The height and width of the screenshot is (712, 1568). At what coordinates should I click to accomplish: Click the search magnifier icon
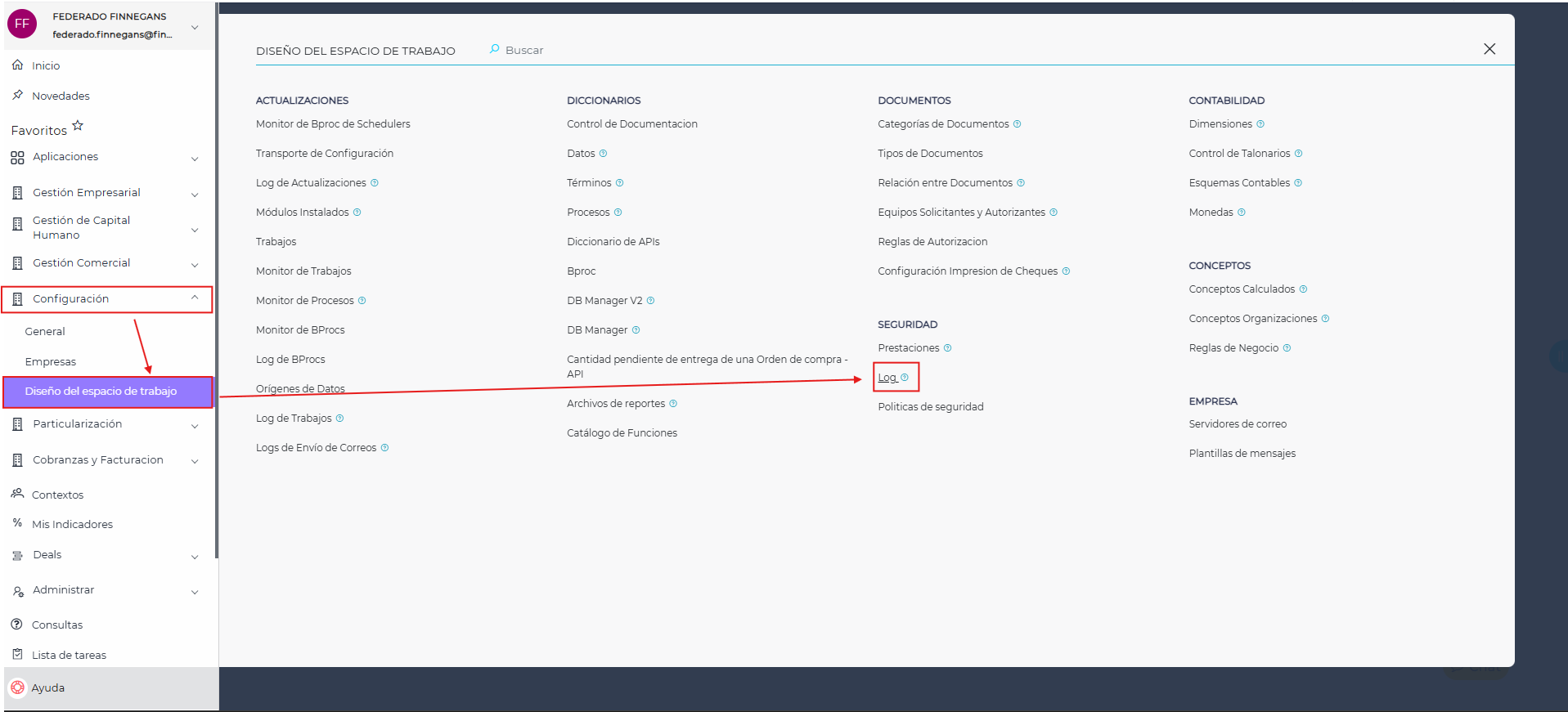pos(494,50)
